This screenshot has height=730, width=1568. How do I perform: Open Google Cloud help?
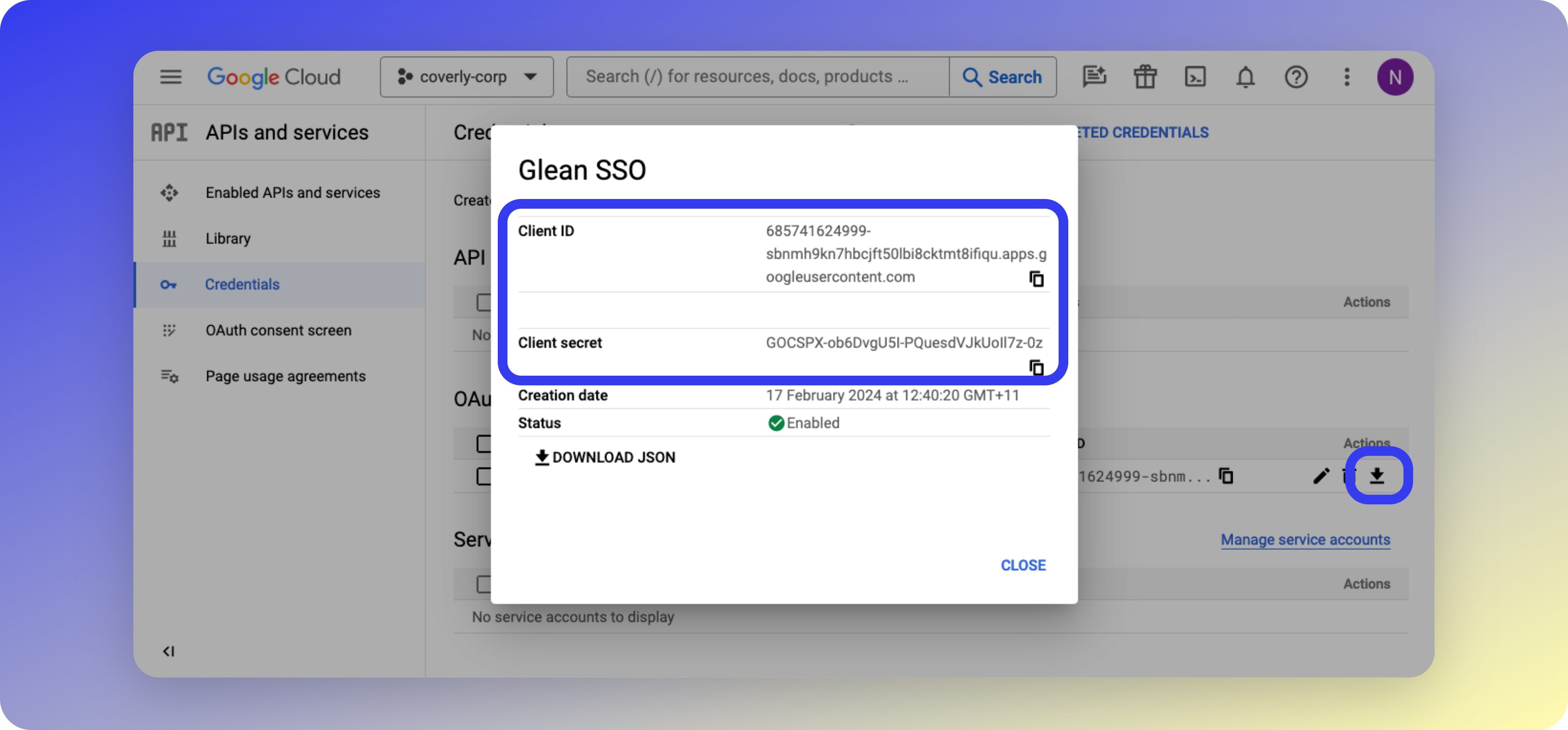point(1296,77)
